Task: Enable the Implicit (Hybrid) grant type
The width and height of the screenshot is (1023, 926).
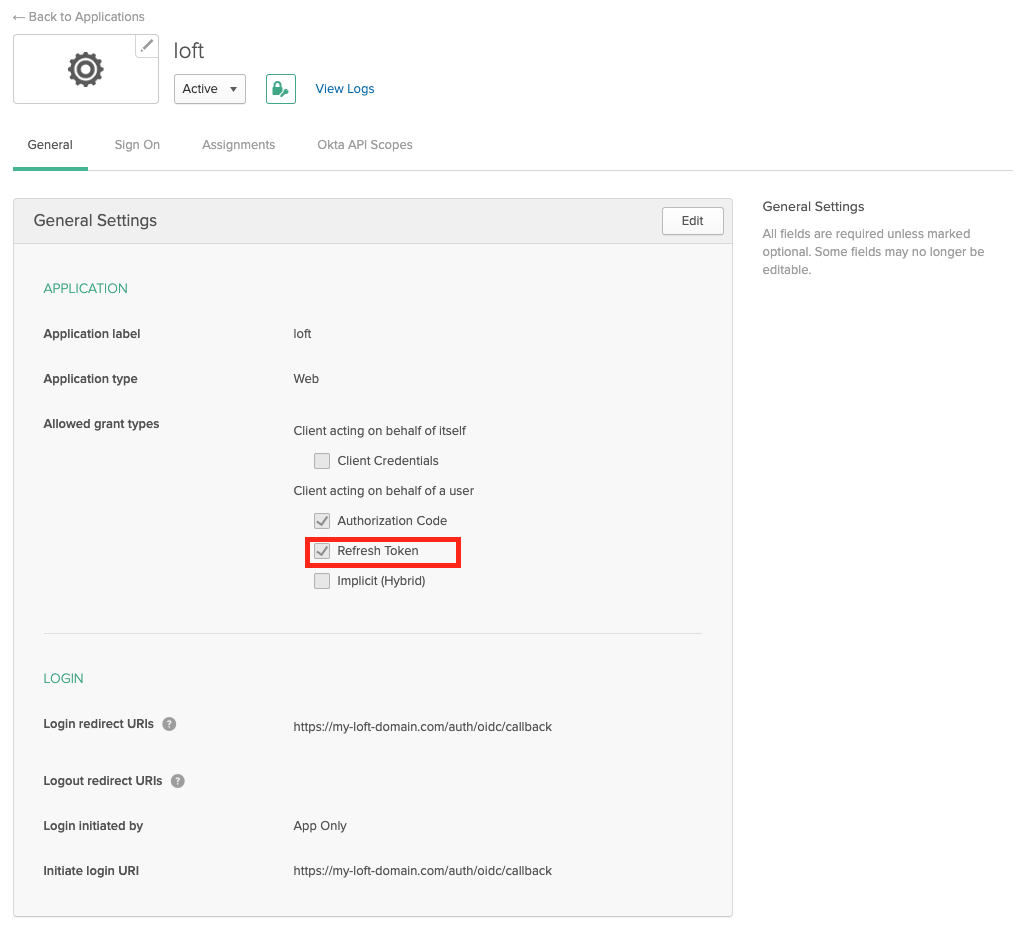Action: click(322, 580)
